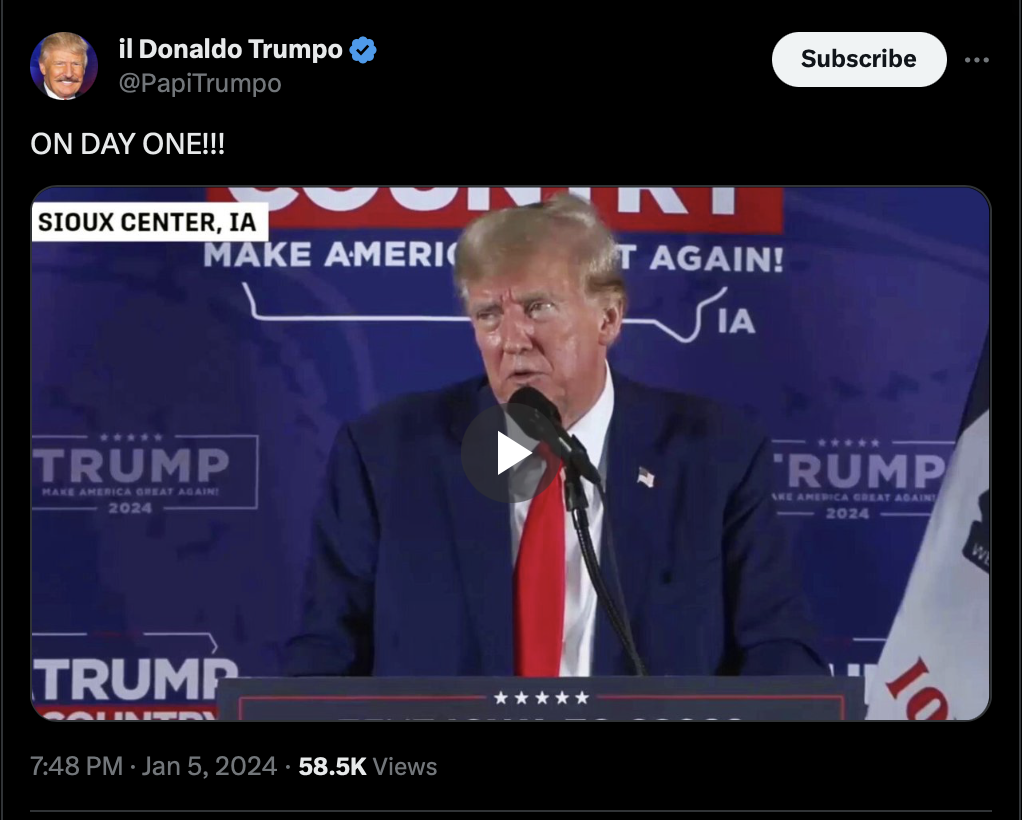The image size is (1022, 820).
Task: Open the 7:48 PM timestamp link
Action: [x=76, y=767]
